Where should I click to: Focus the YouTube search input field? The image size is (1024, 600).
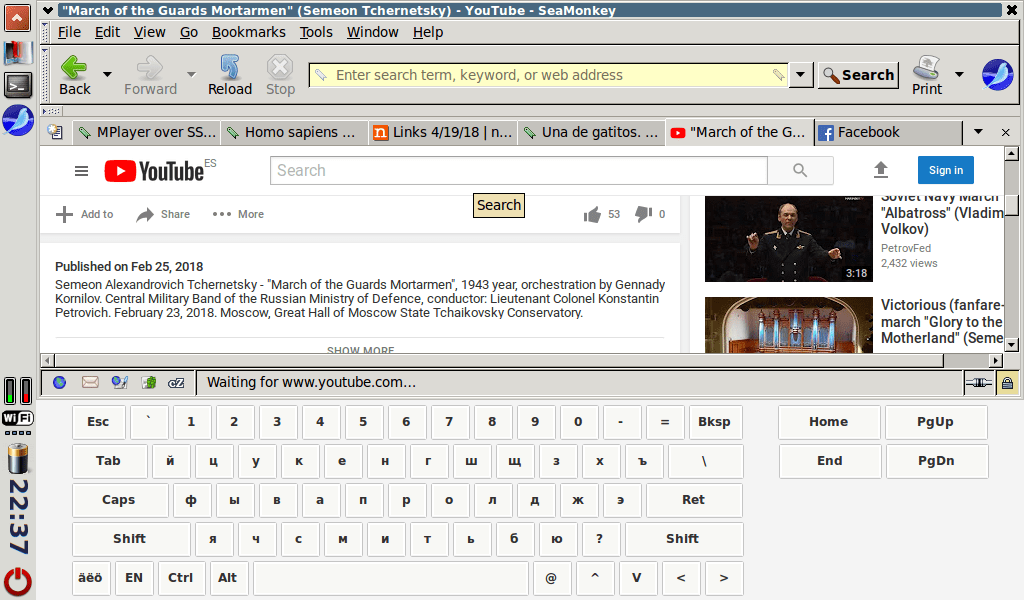pyautogui.click(x=519, y=170)
